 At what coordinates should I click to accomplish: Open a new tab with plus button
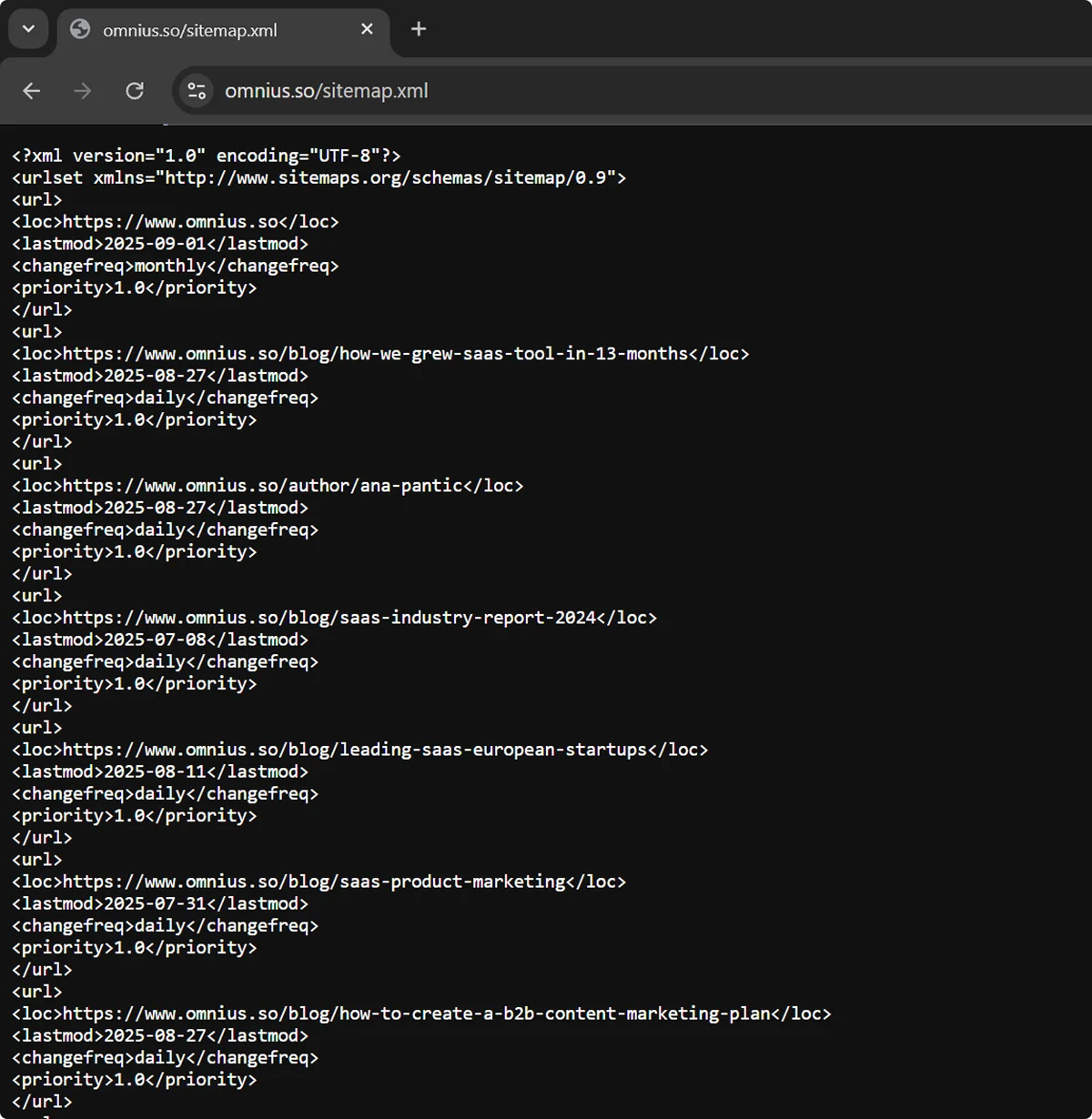(x=419, y=29)
